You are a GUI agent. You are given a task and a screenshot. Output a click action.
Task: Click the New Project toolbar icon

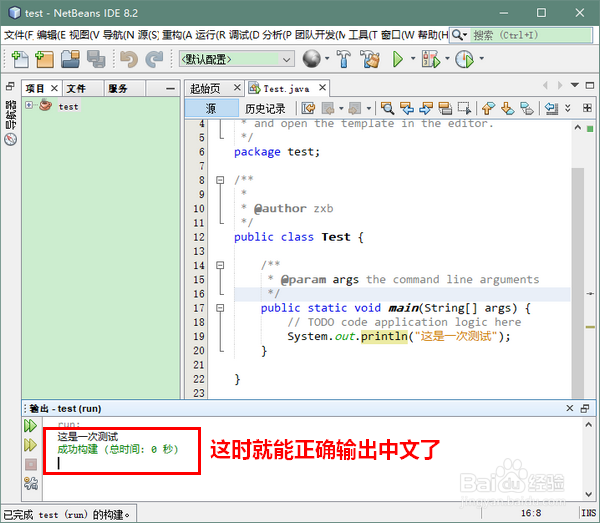point(44,59)
